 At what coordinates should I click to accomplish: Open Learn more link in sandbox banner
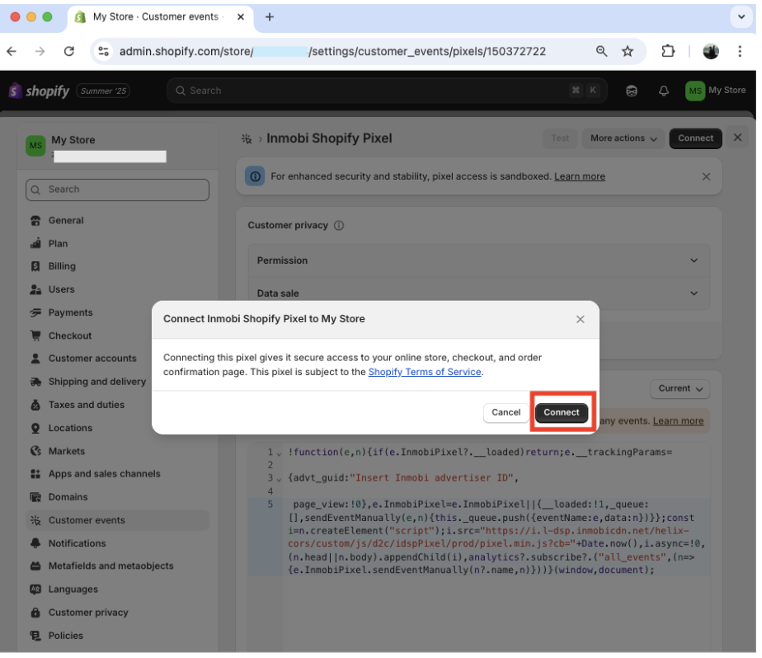click(580, 177)
